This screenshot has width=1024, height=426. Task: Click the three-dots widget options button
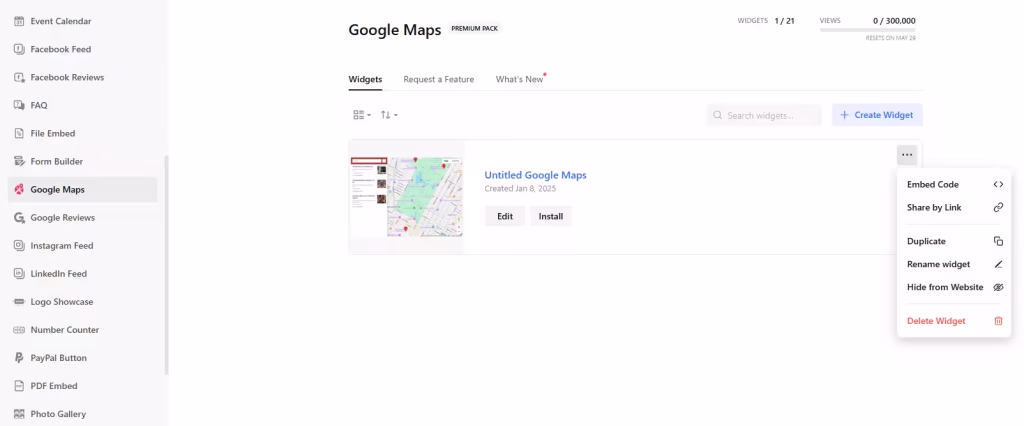[906, 155]
